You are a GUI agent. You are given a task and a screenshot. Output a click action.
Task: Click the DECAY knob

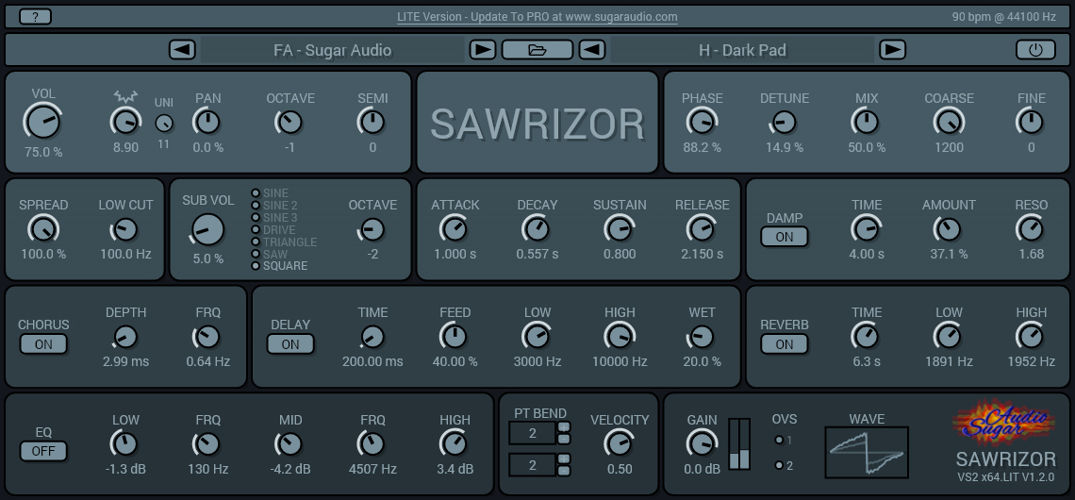tap(537, 229)
